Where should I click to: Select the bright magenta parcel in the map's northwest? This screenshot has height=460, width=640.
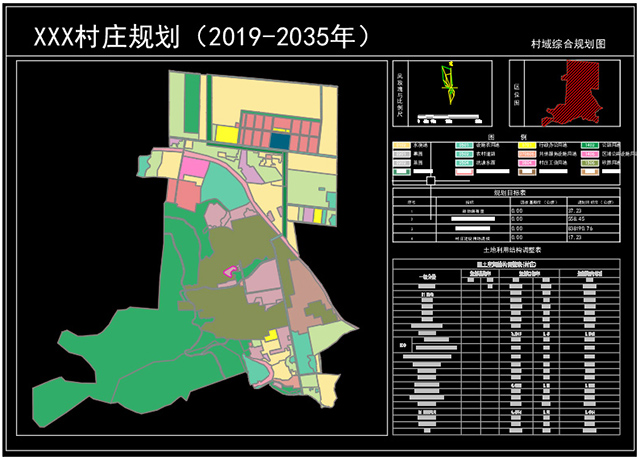click(195, 167)
